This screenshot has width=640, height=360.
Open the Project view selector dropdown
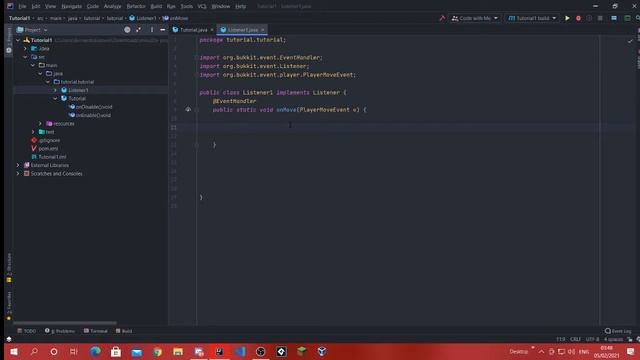pyautogui.click(x=32, y=30)
